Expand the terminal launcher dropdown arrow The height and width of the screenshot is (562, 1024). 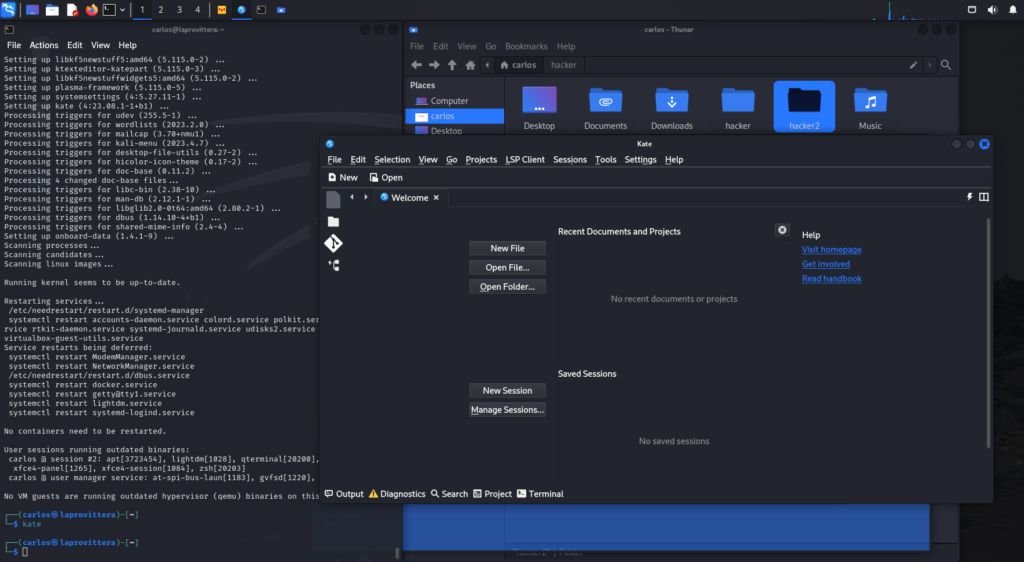pyautogui.click(x=122, y=10)
